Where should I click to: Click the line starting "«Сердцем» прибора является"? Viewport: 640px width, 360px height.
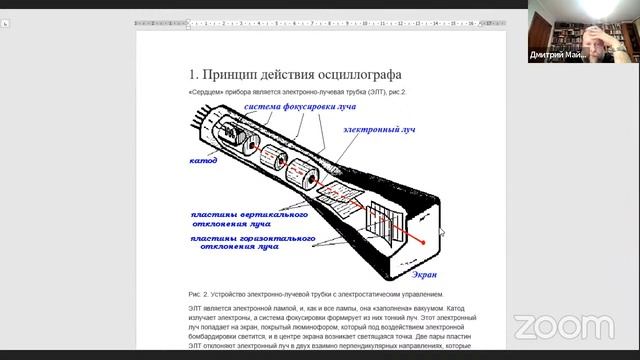pos(297,92)
